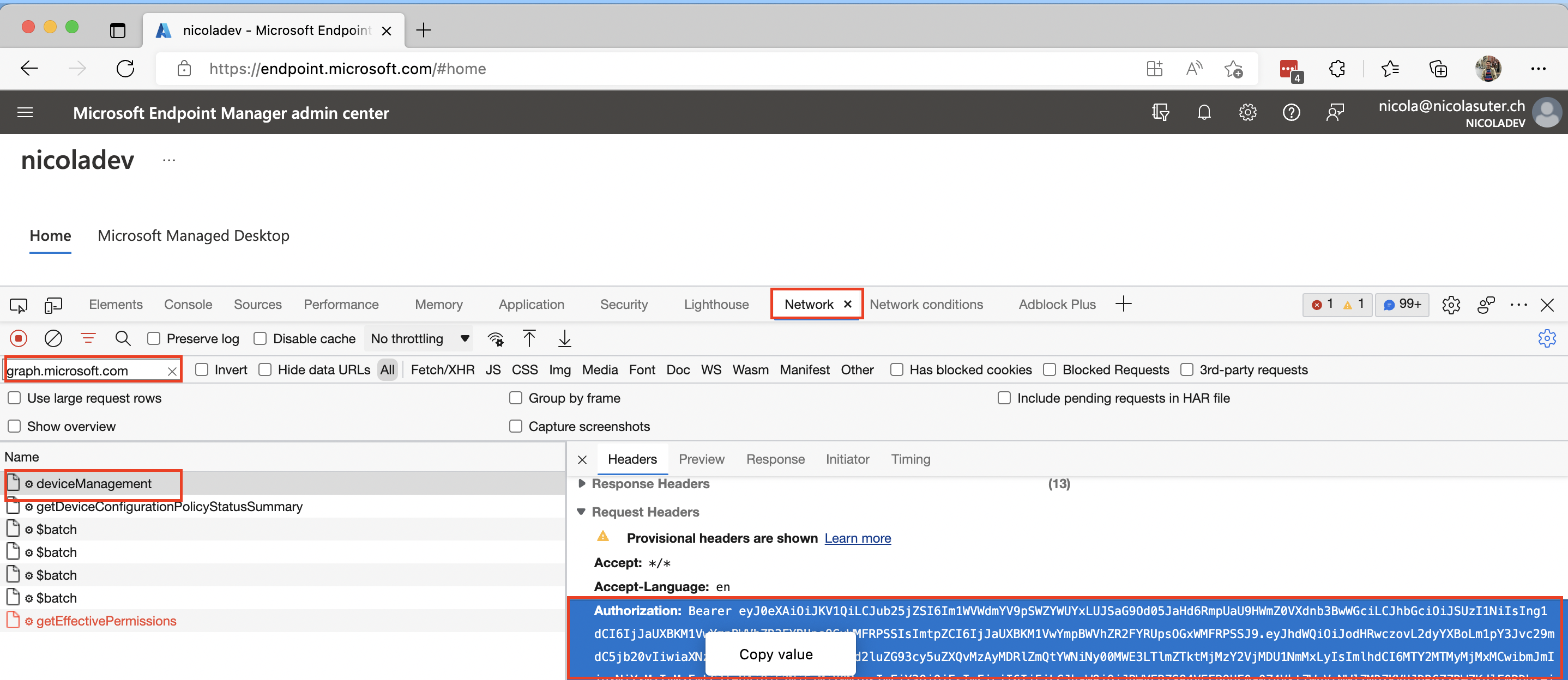Go back with the browser back arrow
Viewport: 1568px width, 680px height.
point(29,68)
